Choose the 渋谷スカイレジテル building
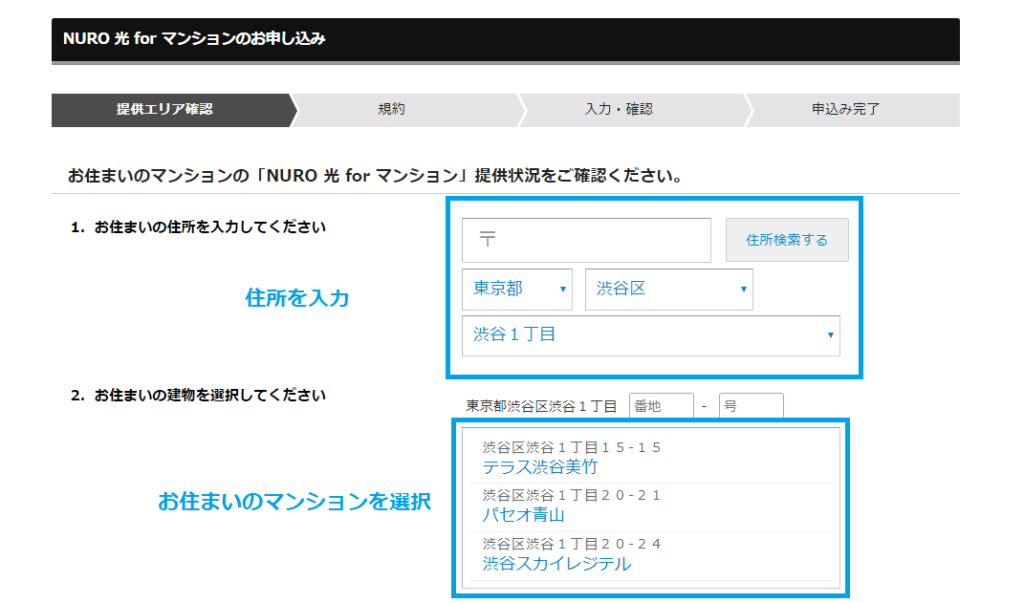The image size is (1024, 603). click(x=556, y=564)
